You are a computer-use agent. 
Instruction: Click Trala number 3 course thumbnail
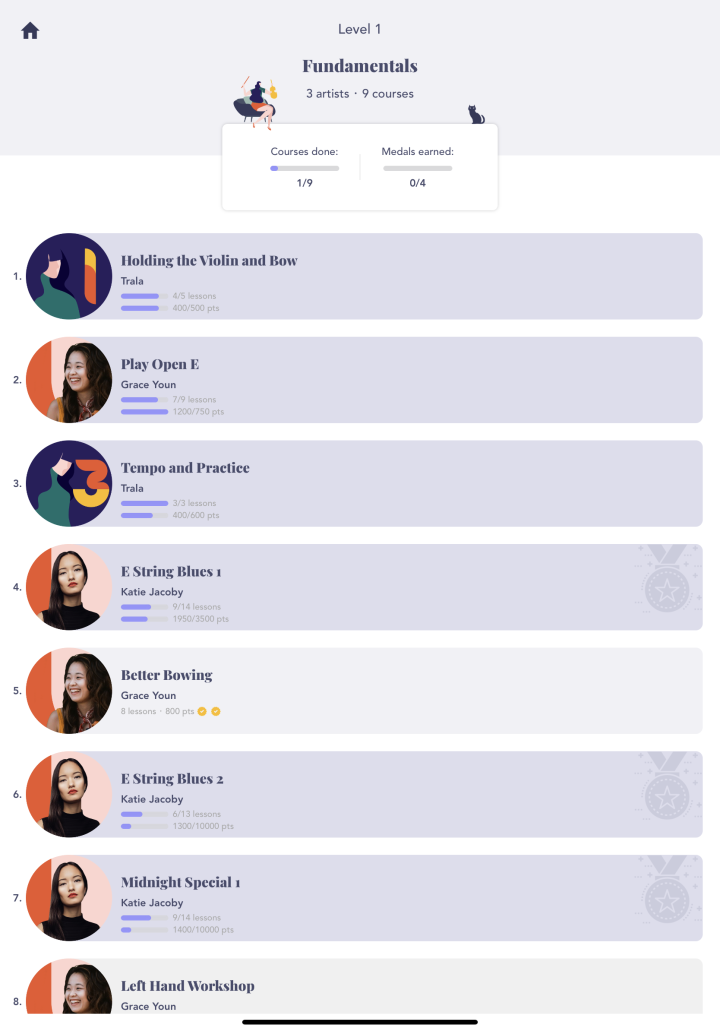[x=69, y=483]
